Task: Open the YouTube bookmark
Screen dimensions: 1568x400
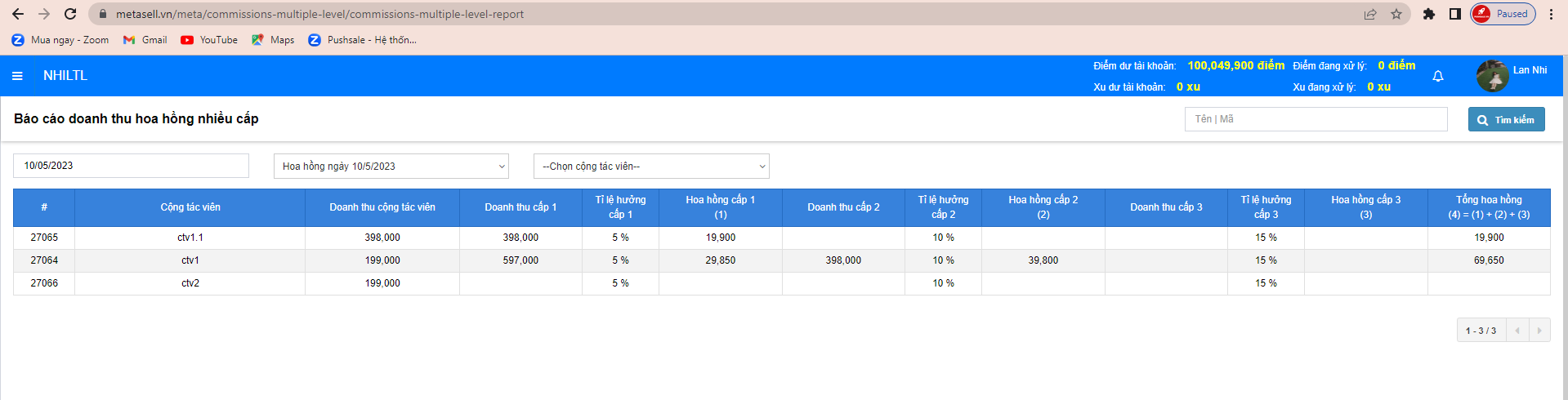Action: (209, 40)
